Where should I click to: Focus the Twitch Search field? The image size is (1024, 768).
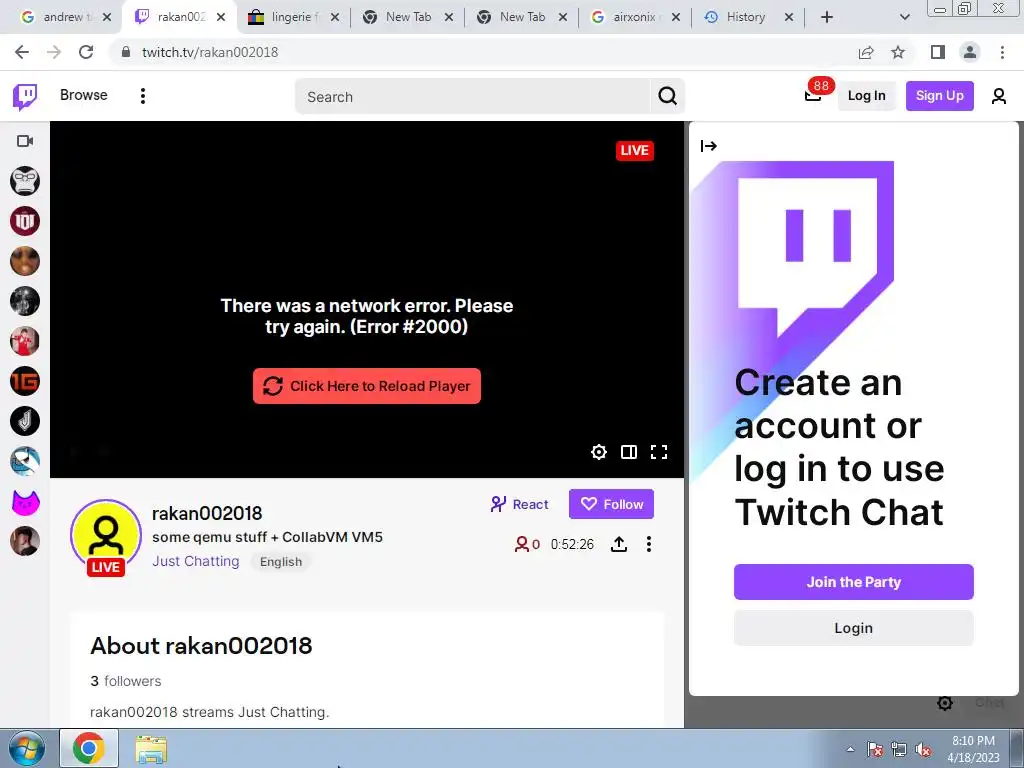coord(472,97)
